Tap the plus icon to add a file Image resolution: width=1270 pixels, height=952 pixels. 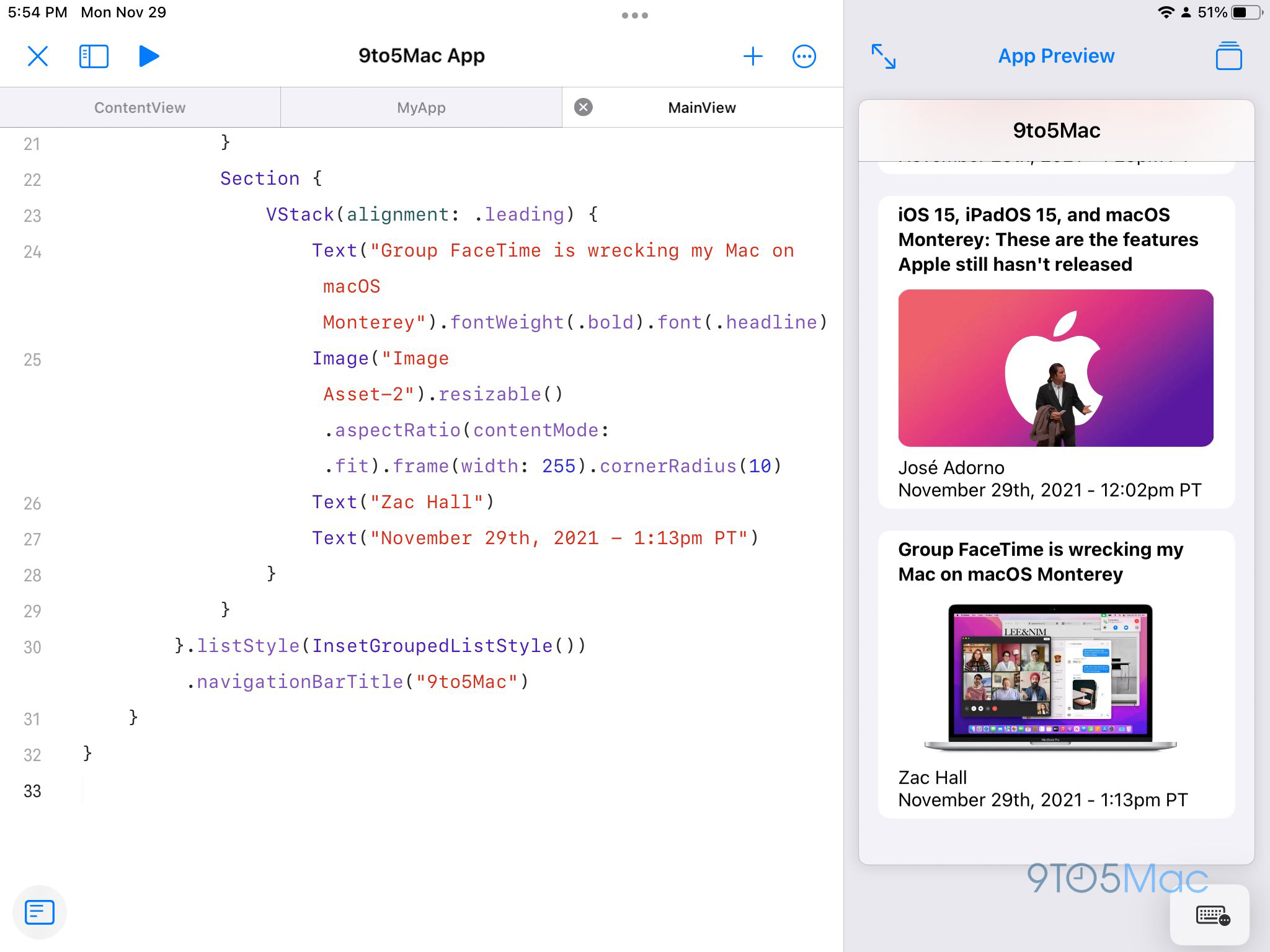[x=752, y=56]
